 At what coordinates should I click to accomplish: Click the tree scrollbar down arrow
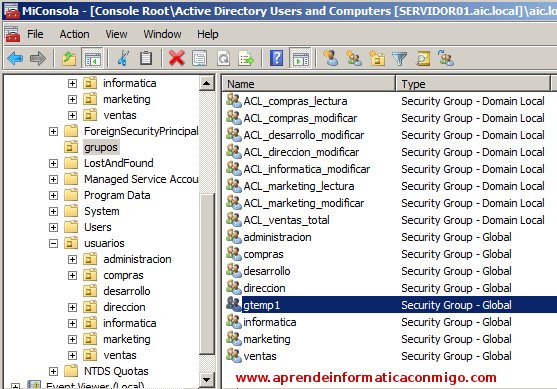206,380
